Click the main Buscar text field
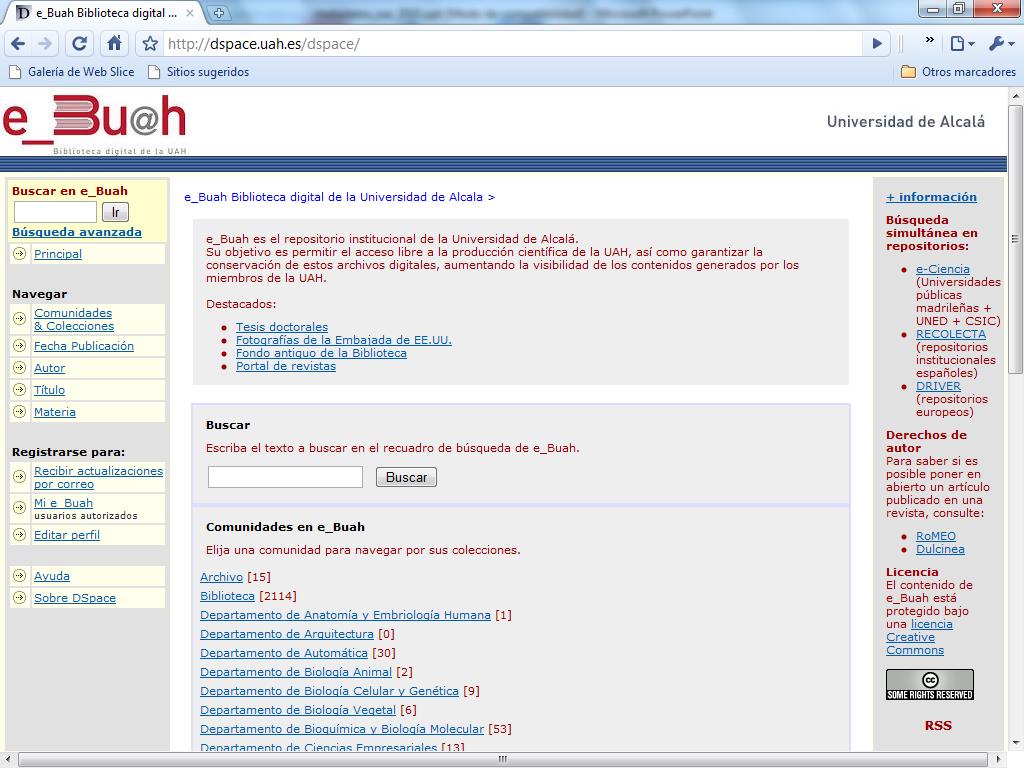Viewport: 1024px width, 768px height. point(285,477)
